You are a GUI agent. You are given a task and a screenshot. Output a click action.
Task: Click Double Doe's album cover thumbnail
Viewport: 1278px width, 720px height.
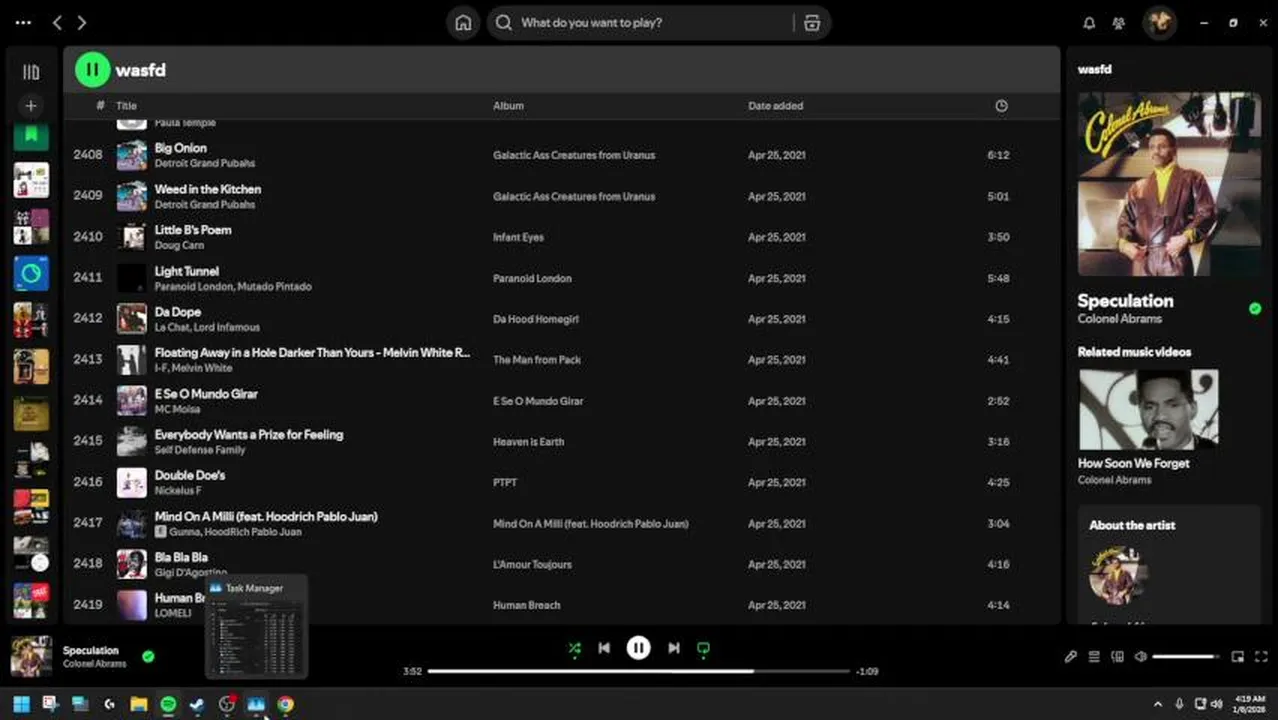[131, 482]
